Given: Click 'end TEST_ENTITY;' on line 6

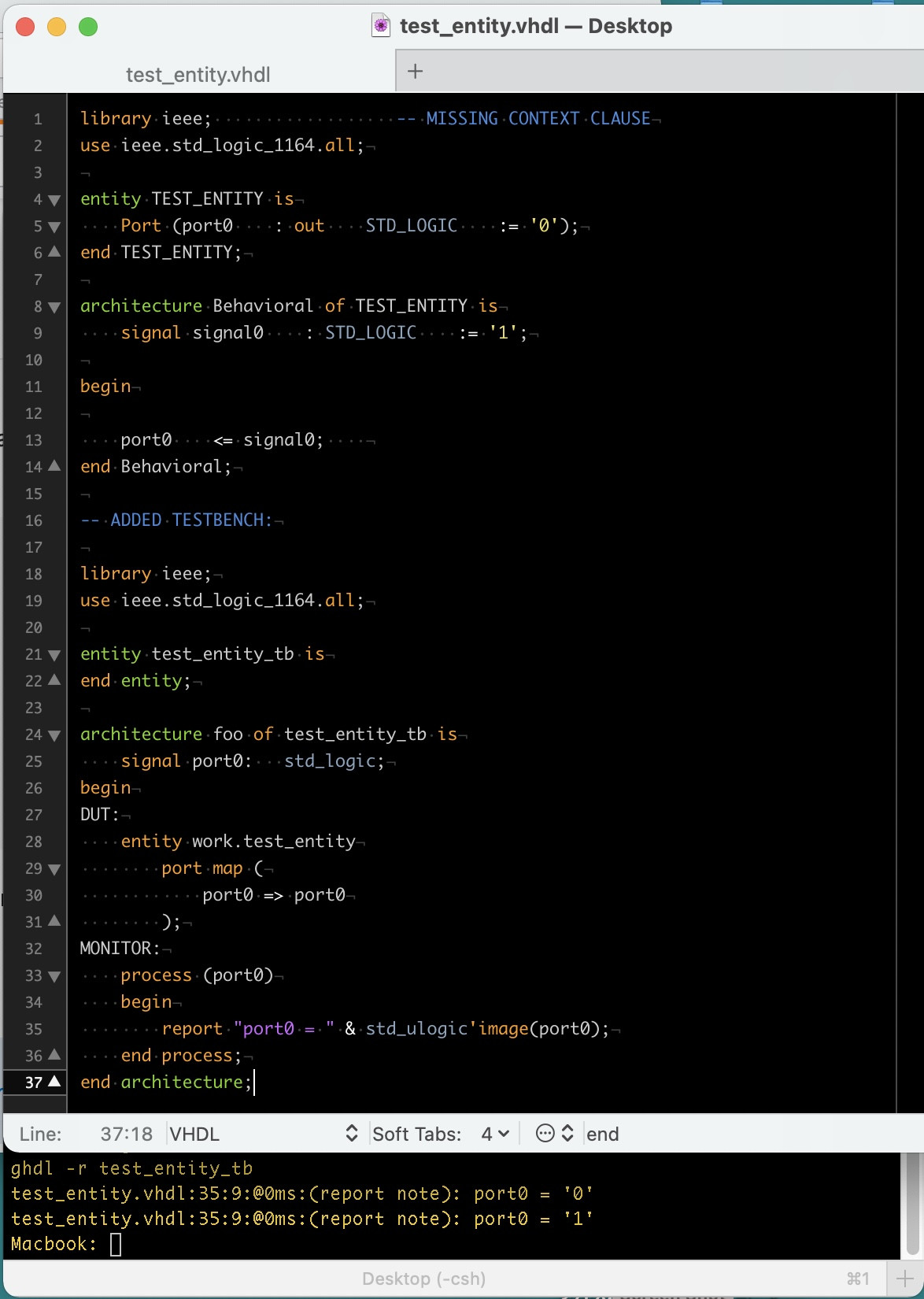Looking at the screenshot, I should point(161,253).
